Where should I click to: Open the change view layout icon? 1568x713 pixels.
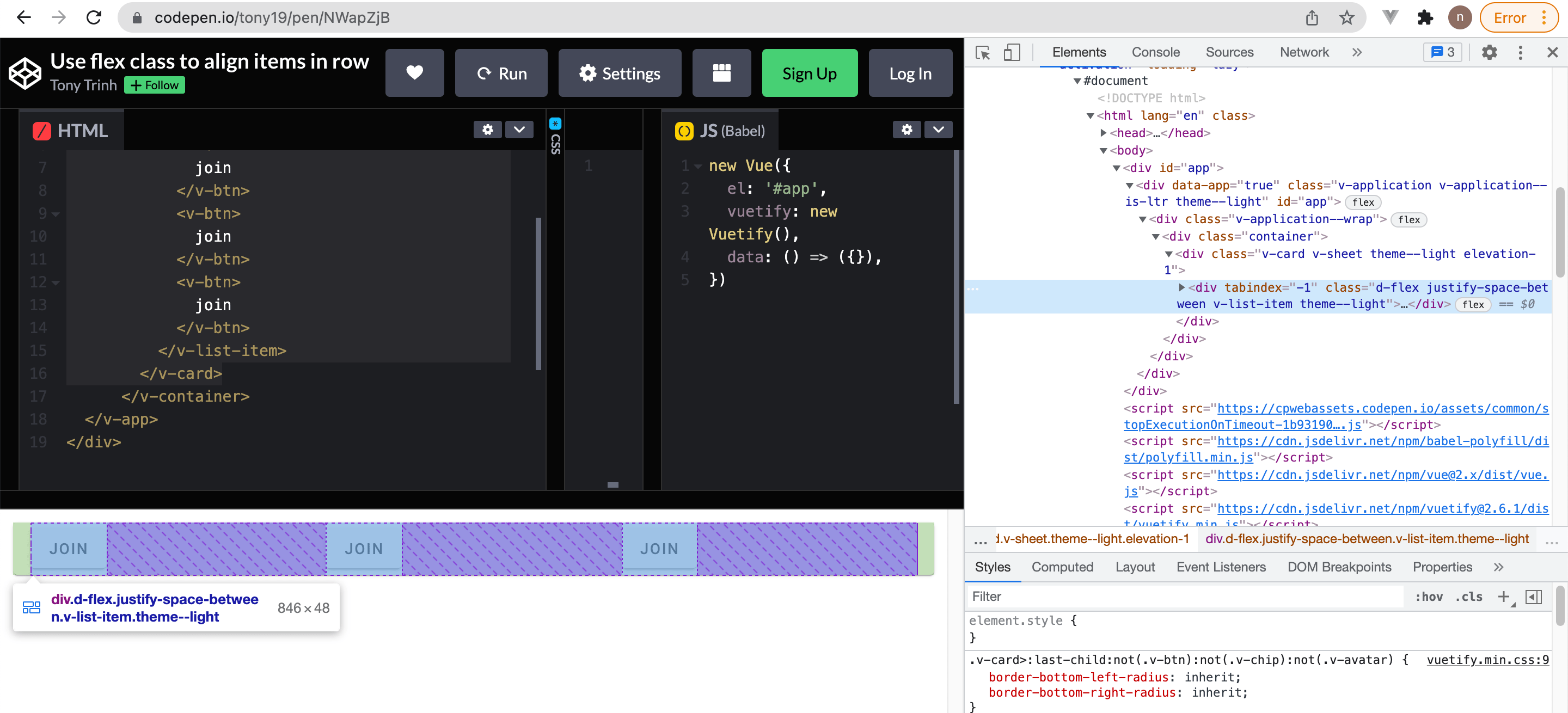click(721, 73)
